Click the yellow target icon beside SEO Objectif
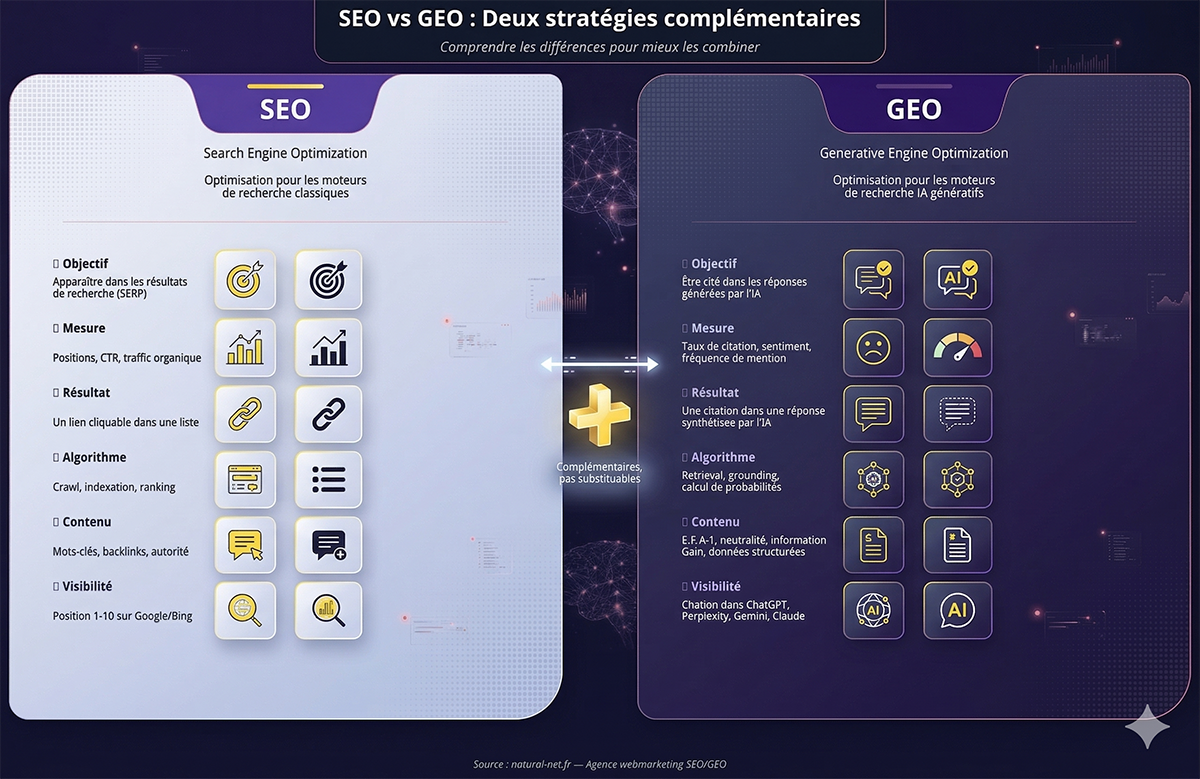This screenshot has height=779, width=1200. point(245,280)
